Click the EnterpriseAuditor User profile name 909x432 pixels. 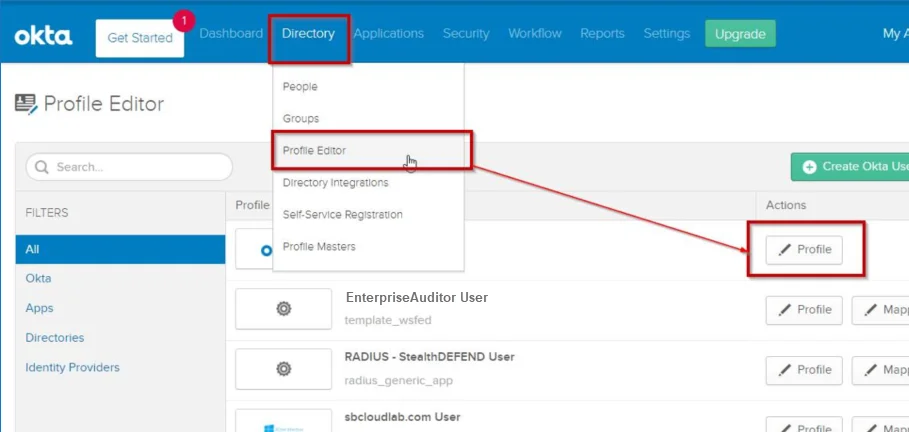point(417,297)
